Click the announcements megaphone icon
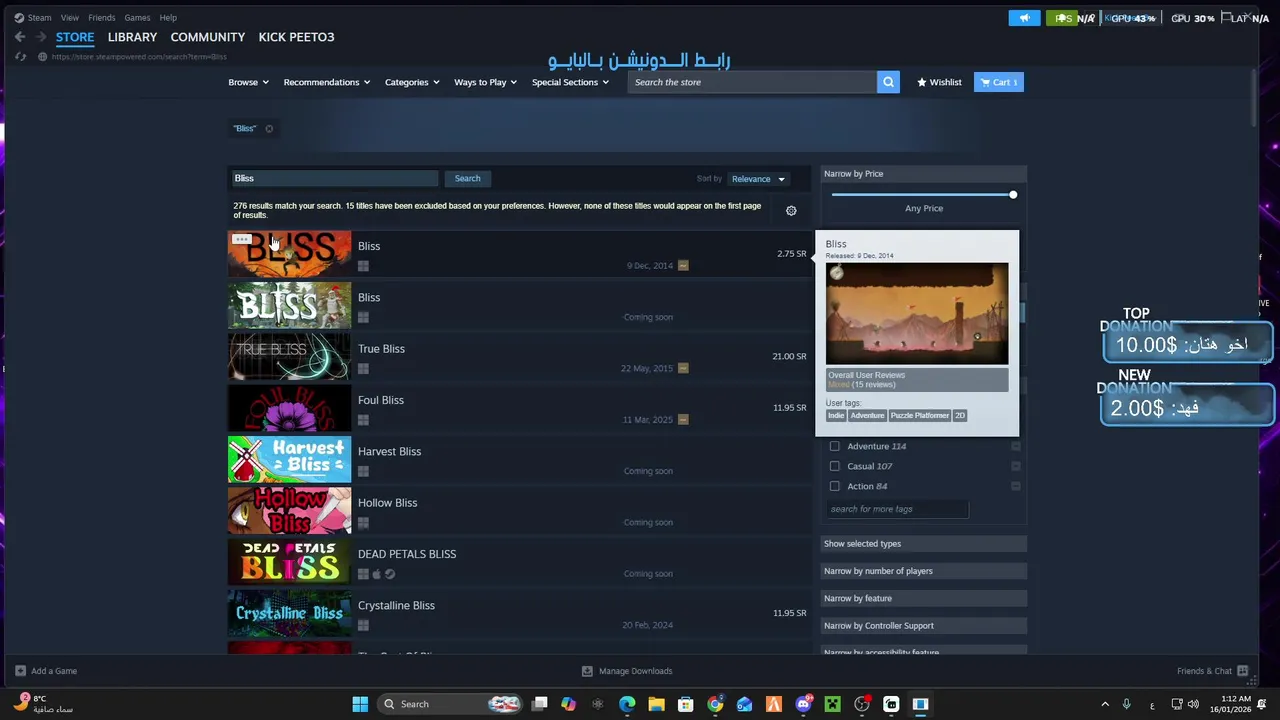Screen dimensions: 1280x720 tap(1024, 18)
